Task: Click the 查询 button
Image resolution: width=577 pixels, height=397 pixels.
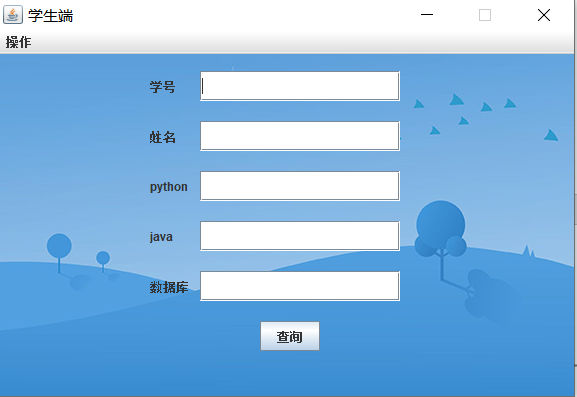Action: (x=290, y=336)
